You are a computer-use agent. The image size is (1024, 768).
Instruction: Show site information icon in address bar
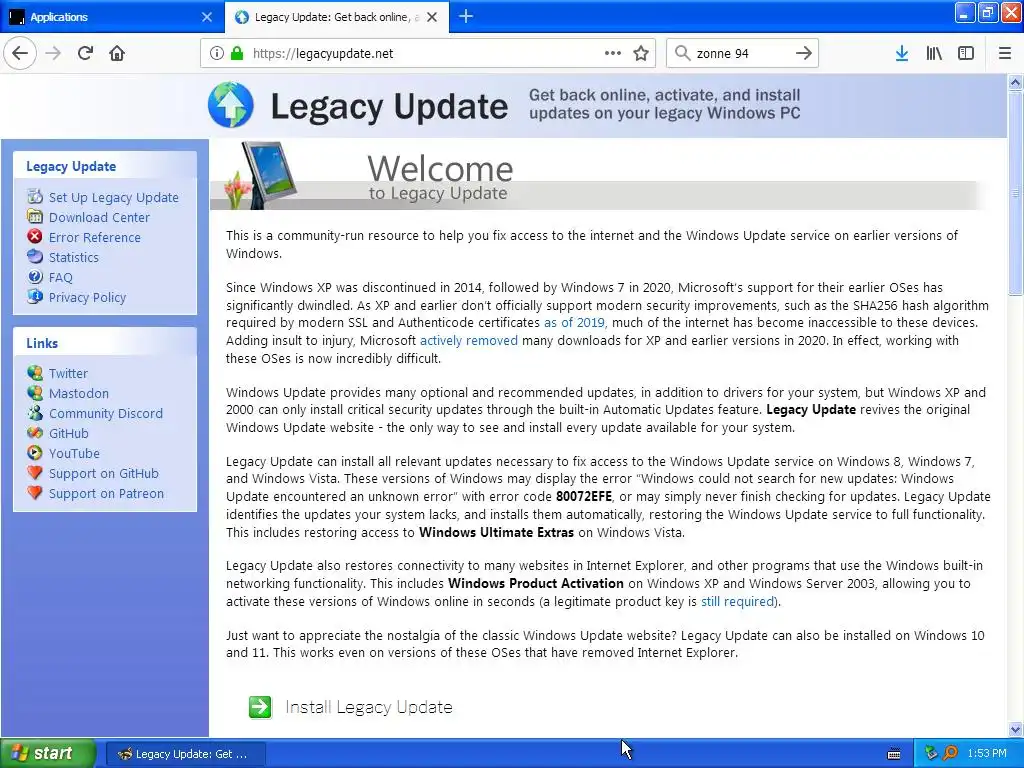pos(217,54)
